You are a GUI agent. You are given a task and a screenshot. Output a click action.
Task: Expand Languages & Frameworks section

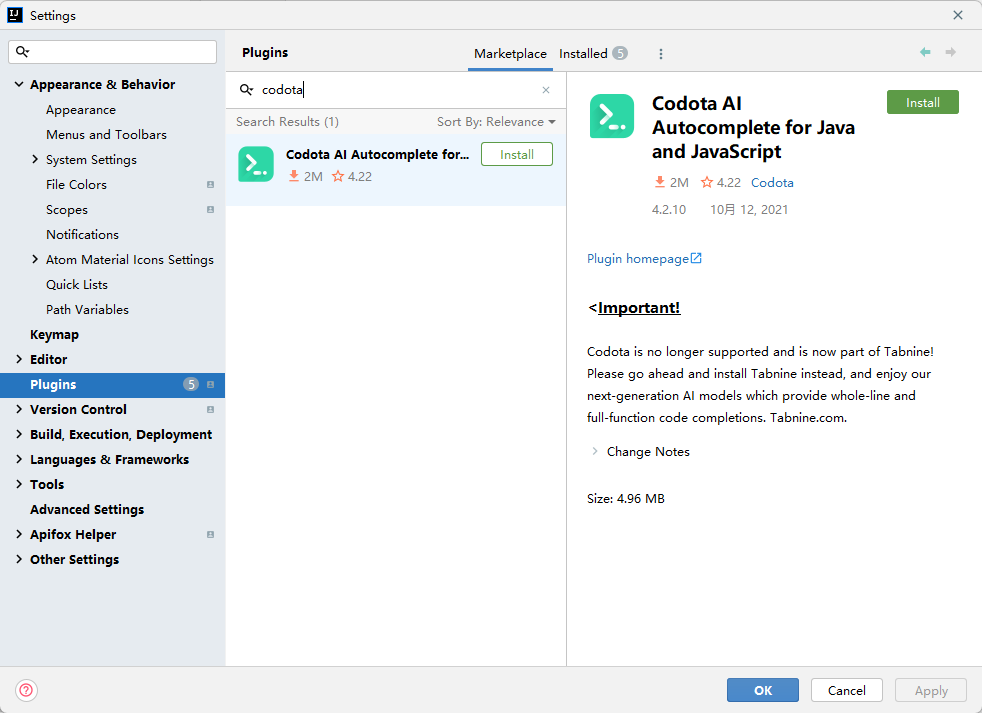click(x=19, y=459)
